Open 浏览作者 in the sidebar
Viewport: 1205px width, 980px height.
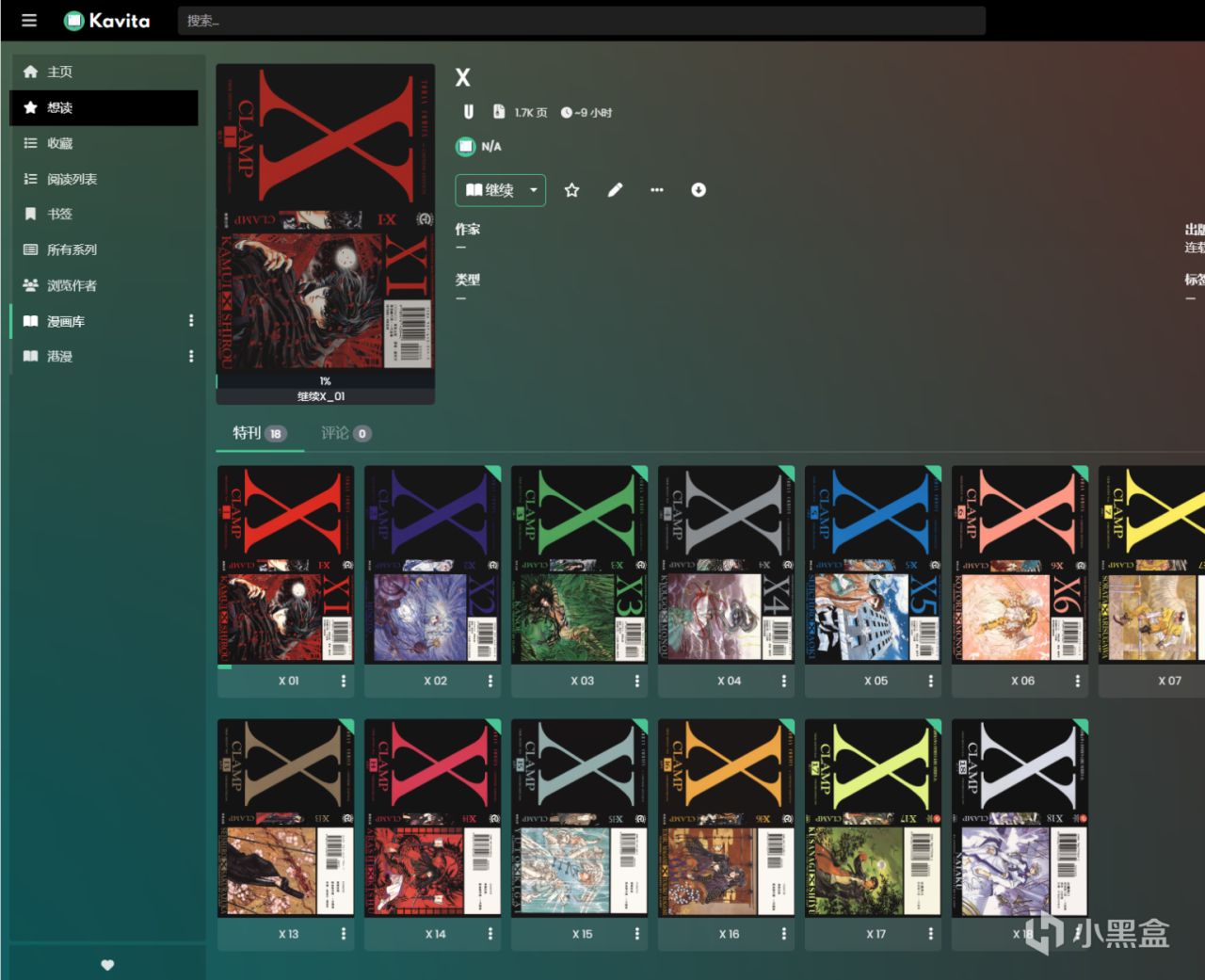click(x=104, y=285)
